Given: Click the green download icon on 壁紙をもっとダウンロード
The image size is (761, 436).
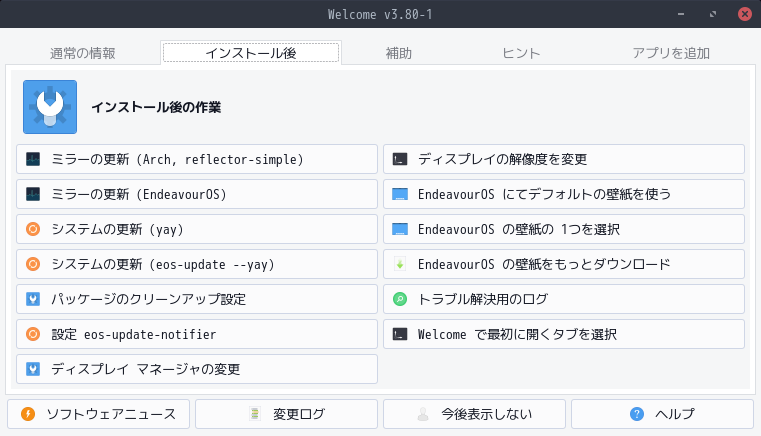Looking at the screenshot, I should (x=400, y=264).
